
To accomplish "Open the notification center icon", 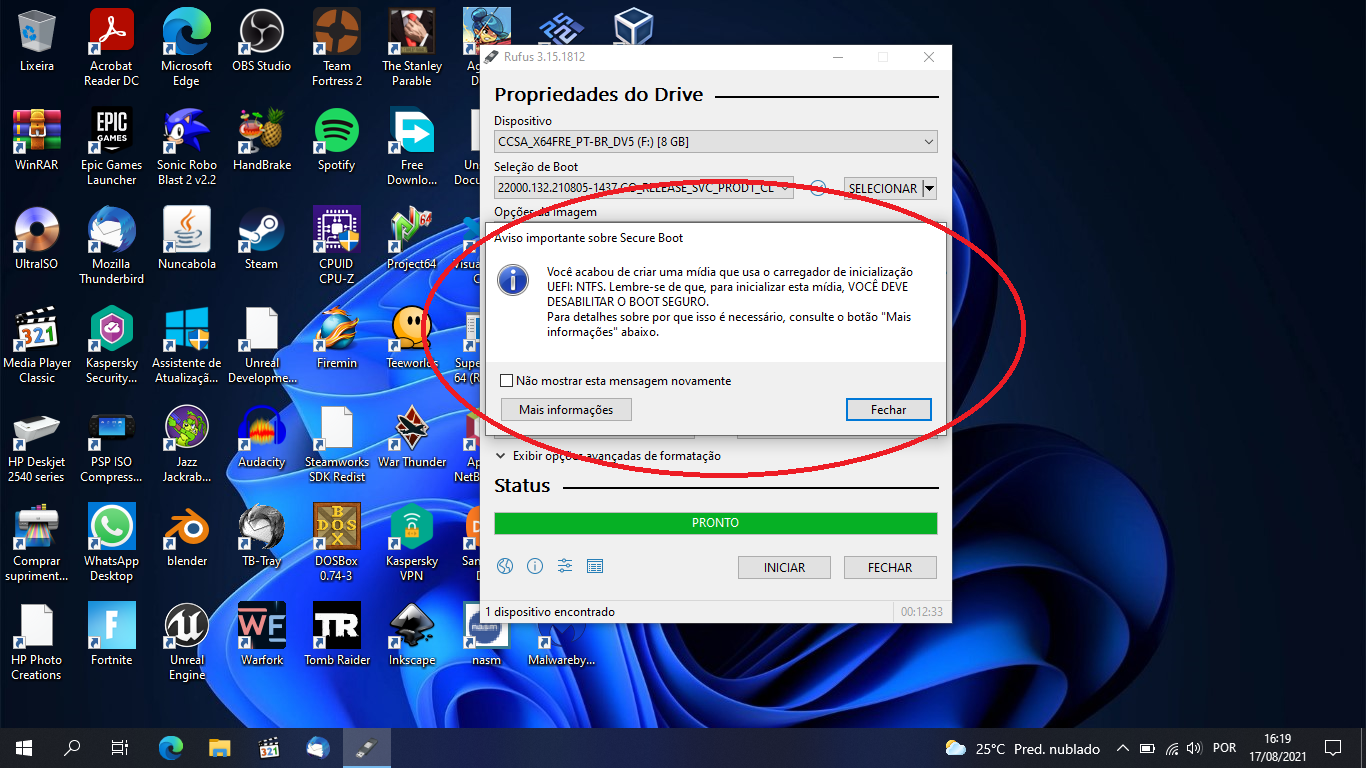I will (x=1332, y=748).
